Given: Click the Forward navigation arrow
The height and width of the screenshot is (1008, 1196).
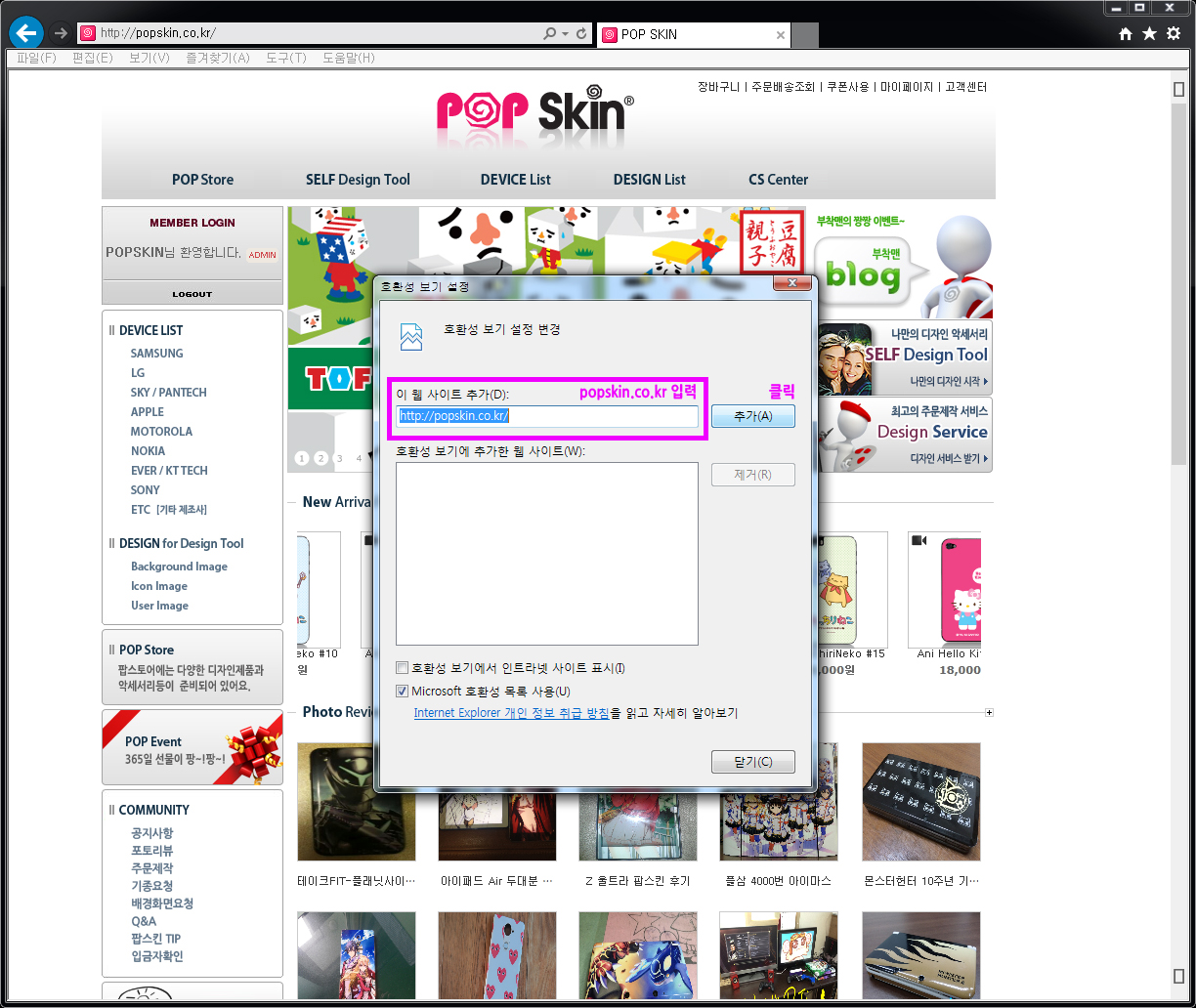Looking at the screenshot, I should pyautogui.click(x=61, y=33).
